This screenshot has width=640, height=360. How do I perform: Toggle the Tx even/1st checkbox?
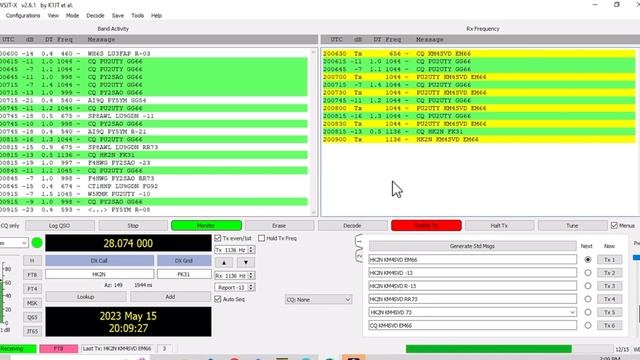(218, 238)
